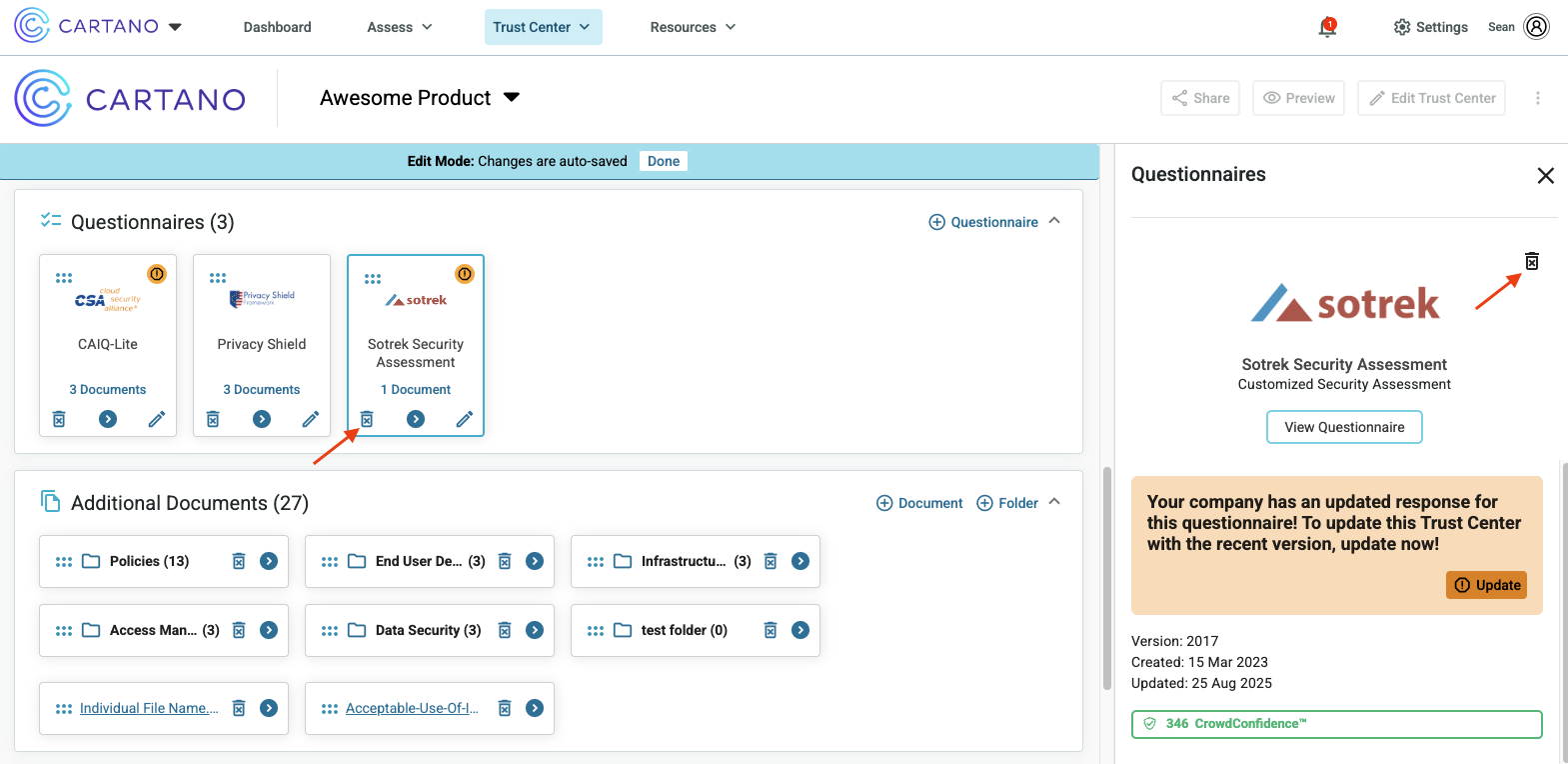1568x764 pixels.
Task: Click the orange Update button
Action: [1487, 585]
